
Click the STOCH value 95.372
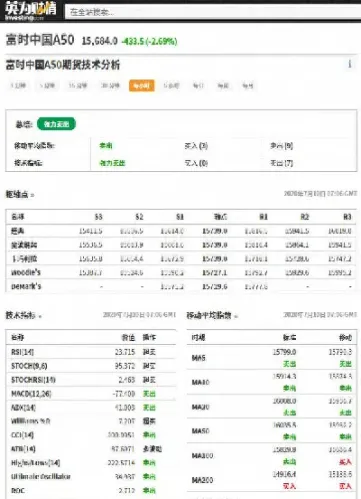125,366
